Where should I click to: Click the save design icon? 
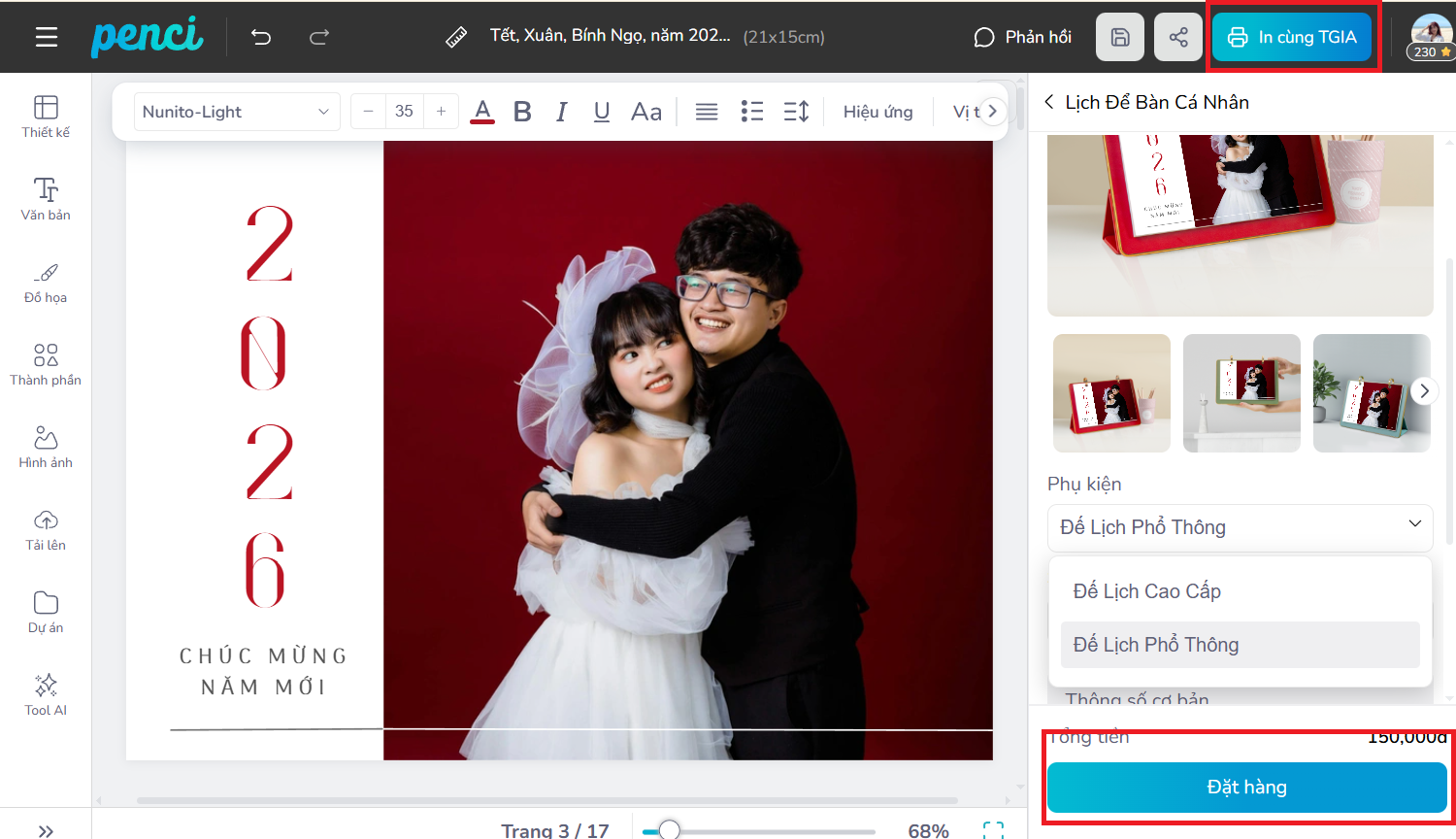click(x=1119, y=37)
